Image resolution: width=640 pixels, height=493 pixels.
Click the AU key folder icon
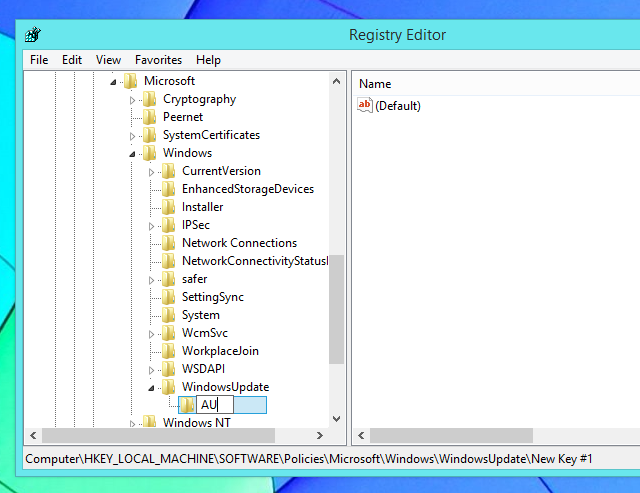pos(187,405)
